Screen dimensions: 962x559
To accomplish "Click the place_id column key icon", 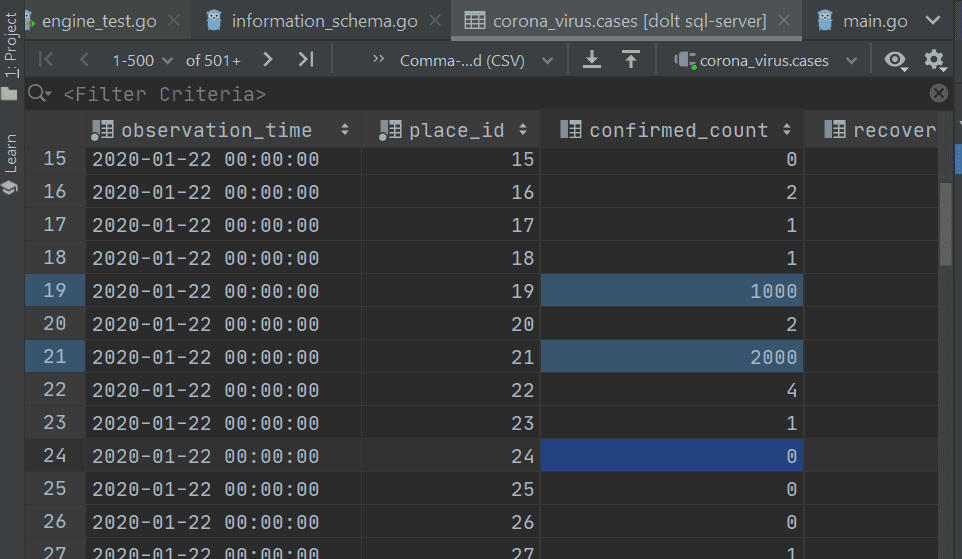I will 390,130.
